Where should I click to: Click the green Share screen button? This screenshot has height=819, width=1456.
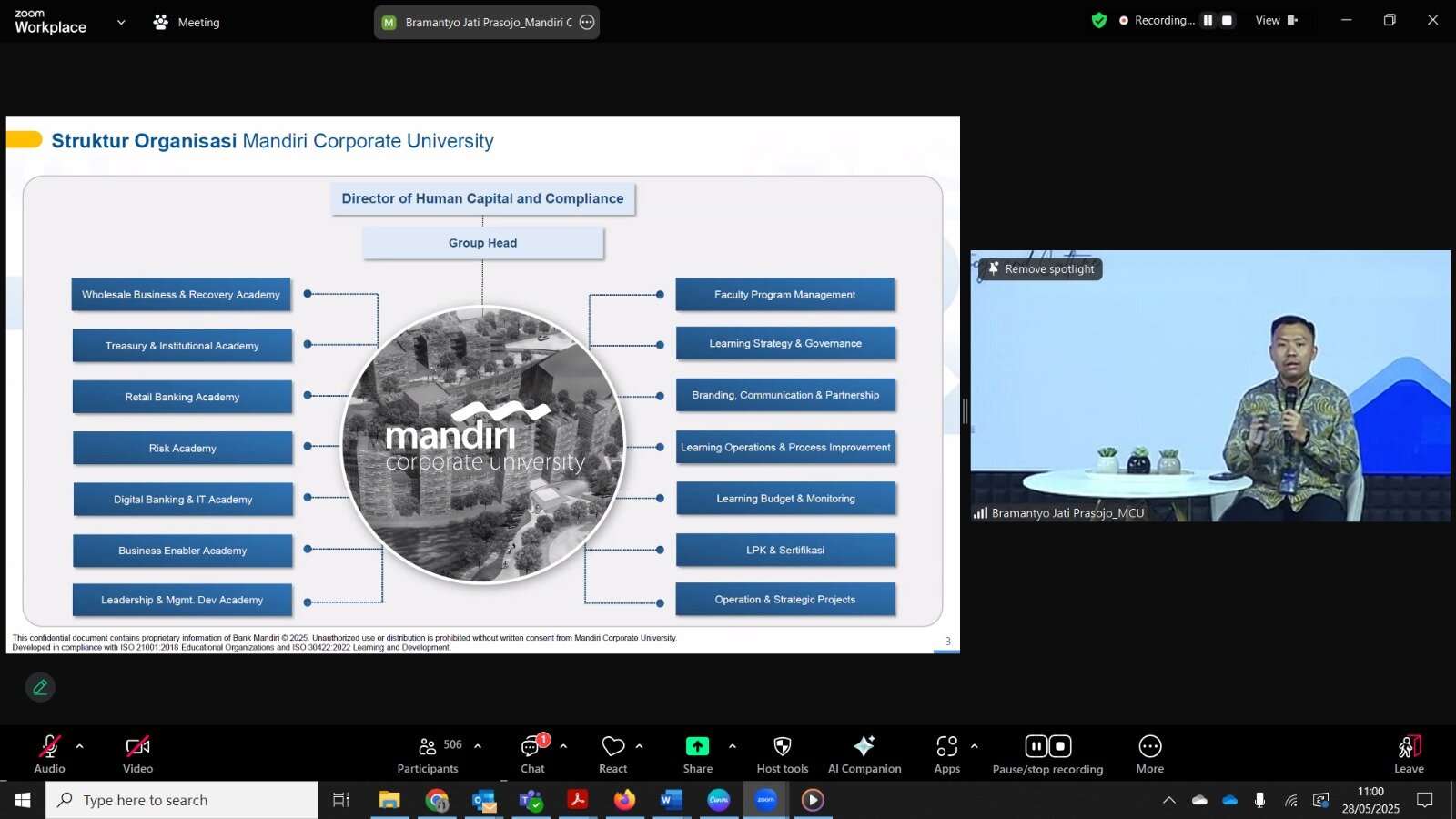[x=697, y=754]
